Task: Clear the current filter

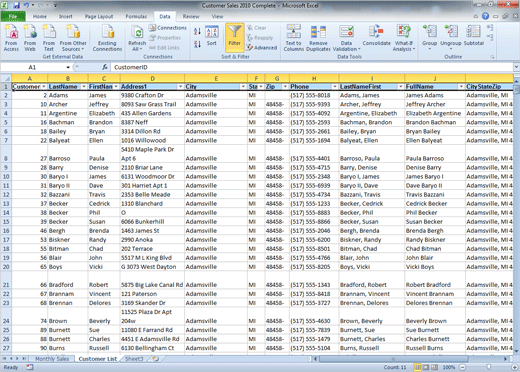Action: 256,28
